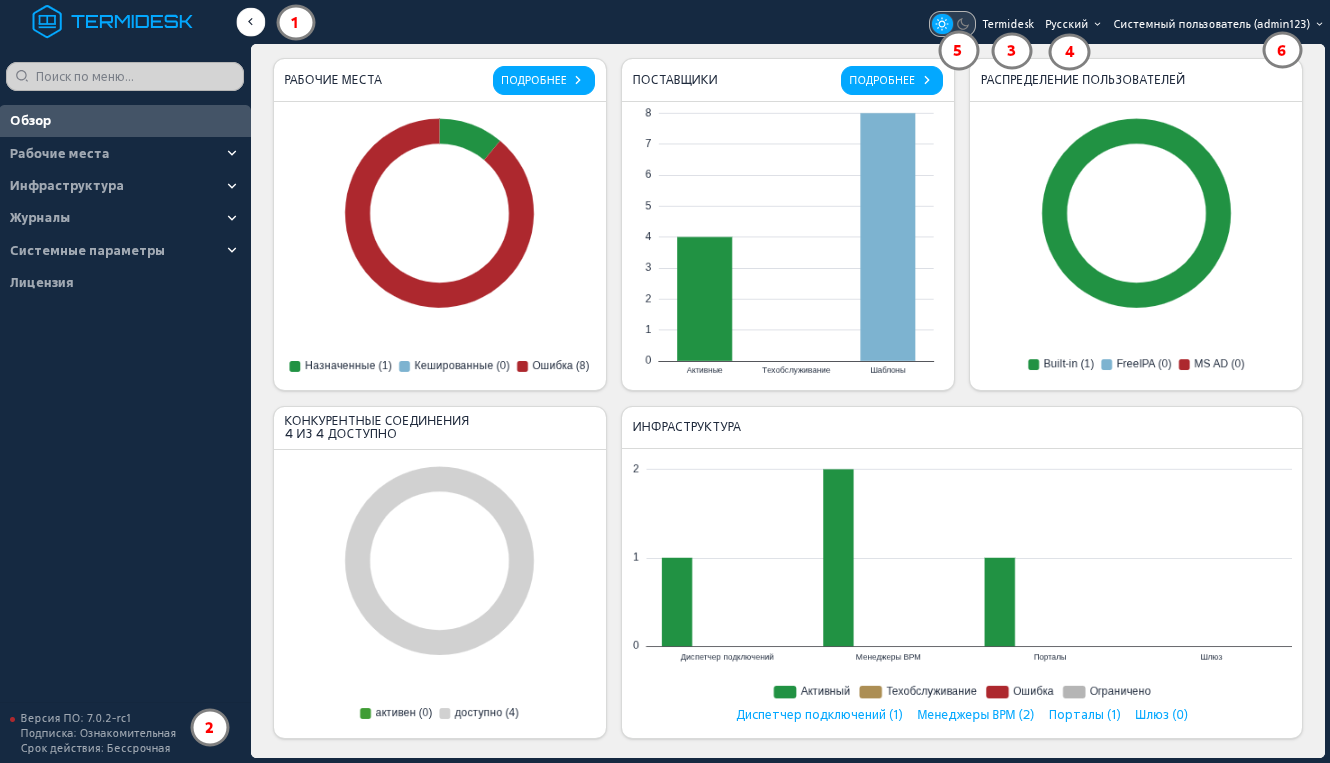Open the Лицензия menu item
1330x763 pixels.
[125, 282]
